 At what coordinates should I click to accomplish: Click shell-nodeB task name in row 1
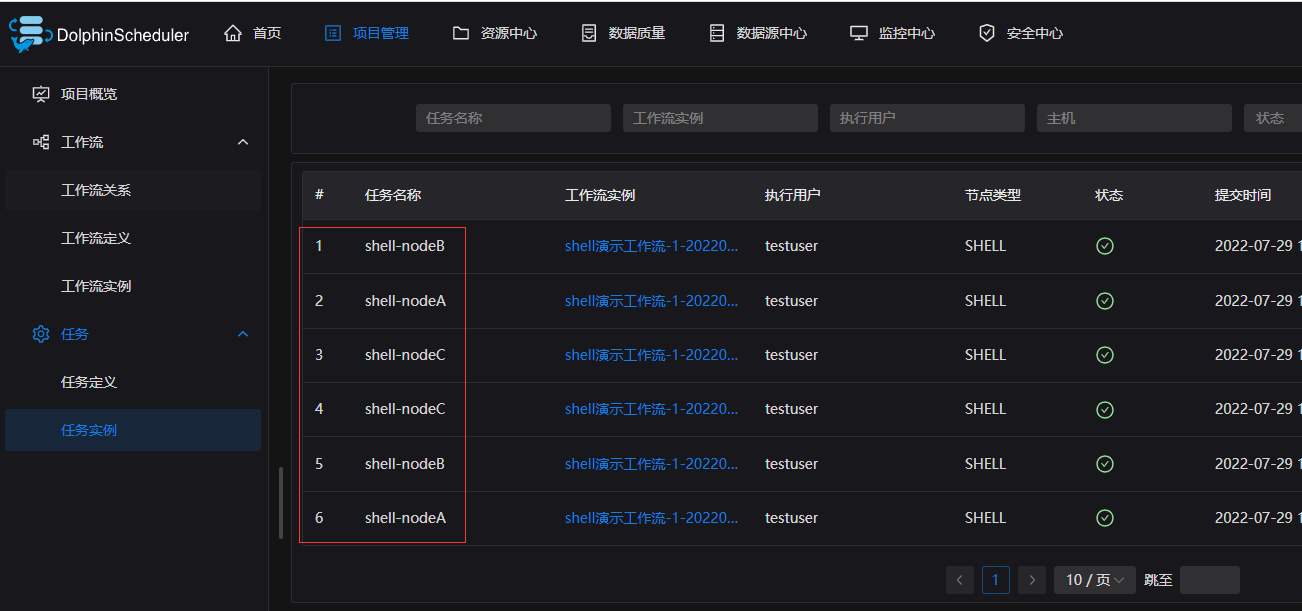click(405, 246)
